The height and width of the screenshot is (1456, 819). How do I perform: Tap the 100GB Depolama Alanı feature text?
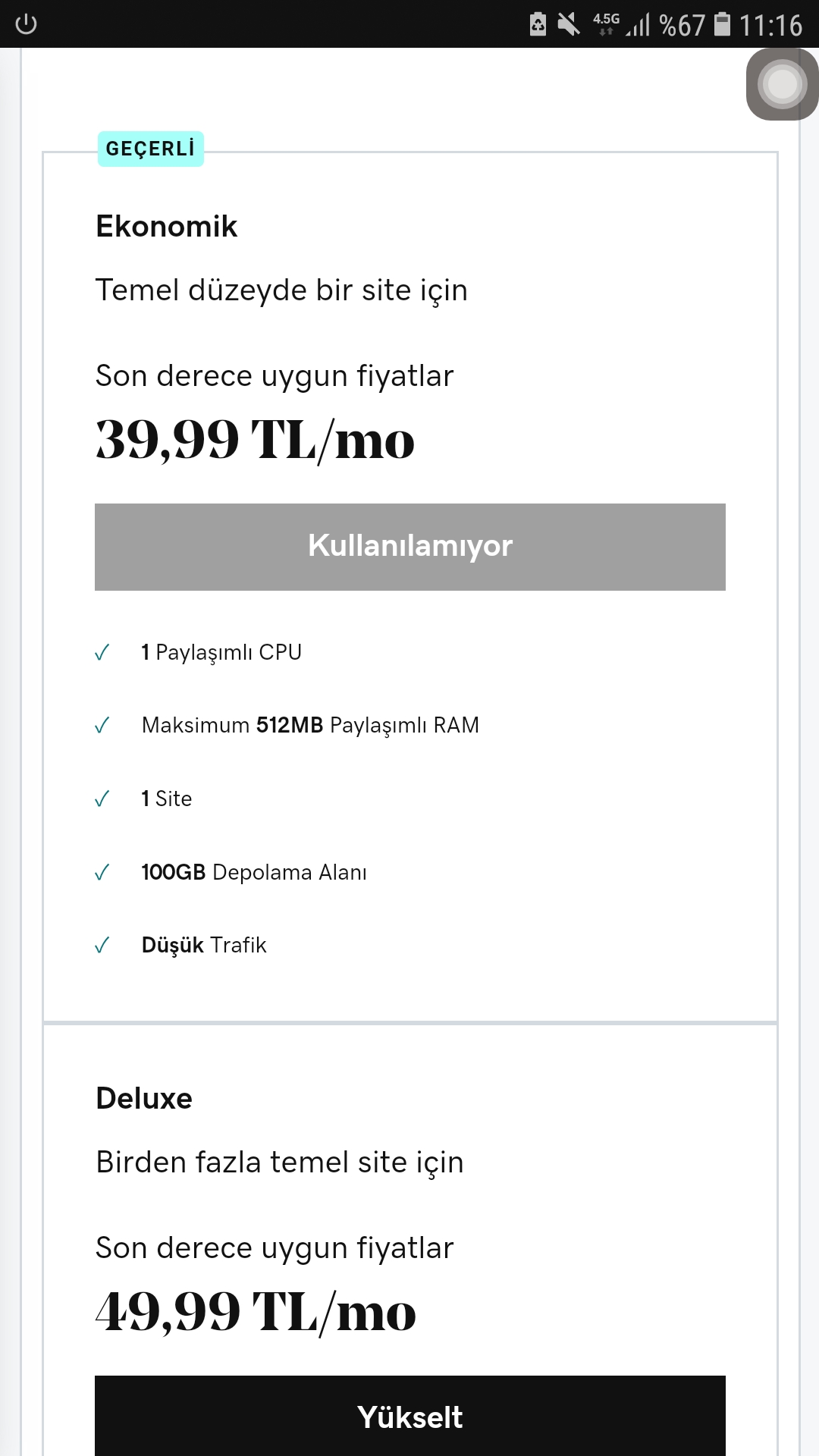click(x=254, y=872)
